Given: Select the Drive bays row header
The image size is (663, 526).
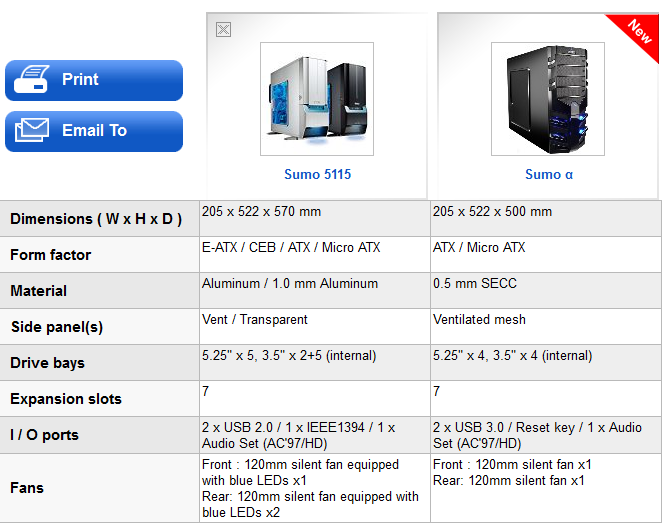Looking at the screenshot, I should pyautogui.click(x=100, y=362).
